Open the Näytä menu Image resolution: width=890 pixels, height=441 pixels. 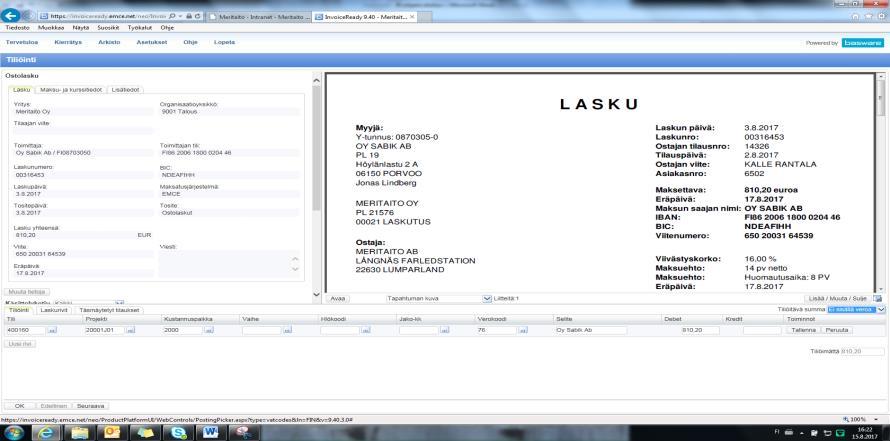point(81,27)
